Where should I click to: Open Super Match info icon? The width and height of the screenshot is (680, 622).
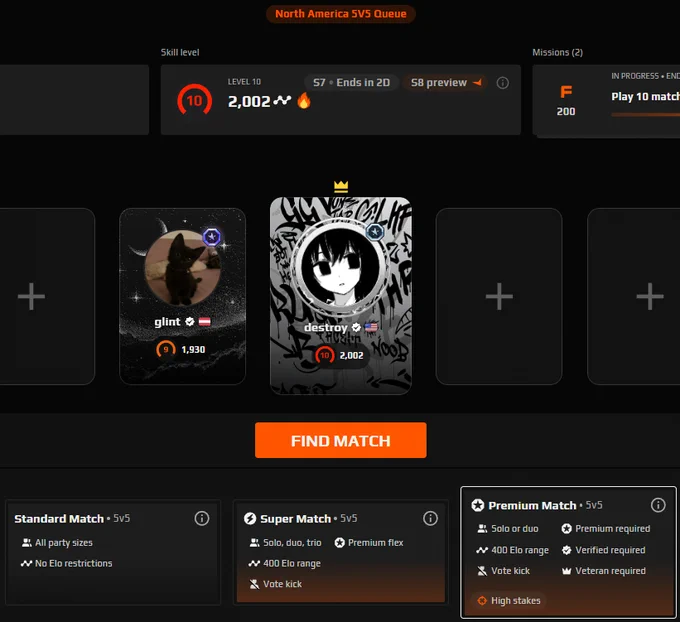click(x=430, y=518)
